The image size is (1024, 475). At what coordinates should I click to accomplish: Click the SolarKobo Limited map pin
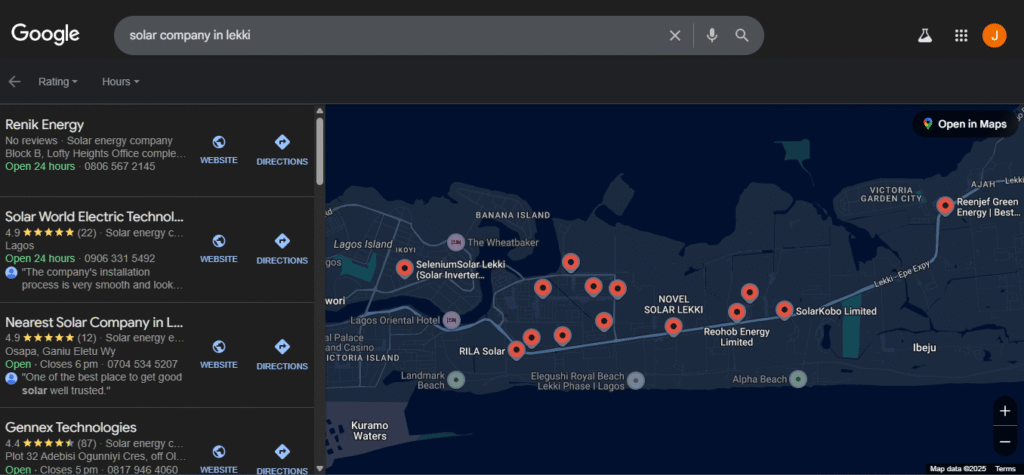pyautogui.click(x=784, y=309)
